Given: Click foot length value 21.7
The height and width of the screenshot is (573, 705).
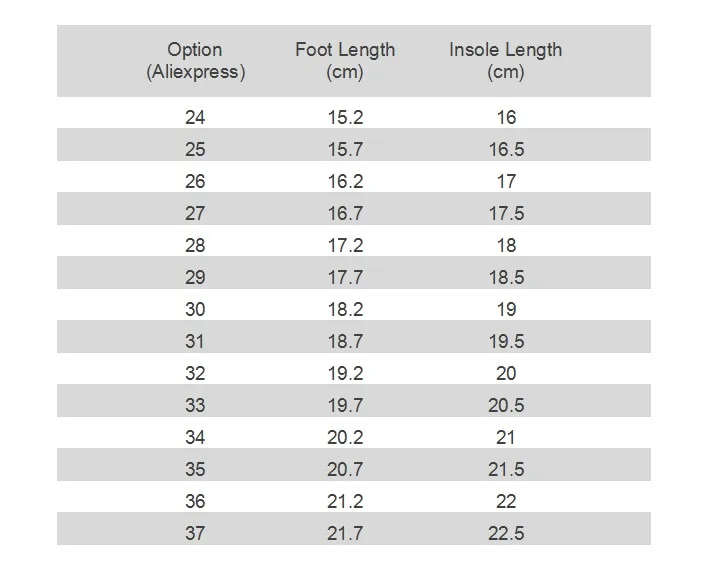Looking at the screenshot, I should coord(345,534).
